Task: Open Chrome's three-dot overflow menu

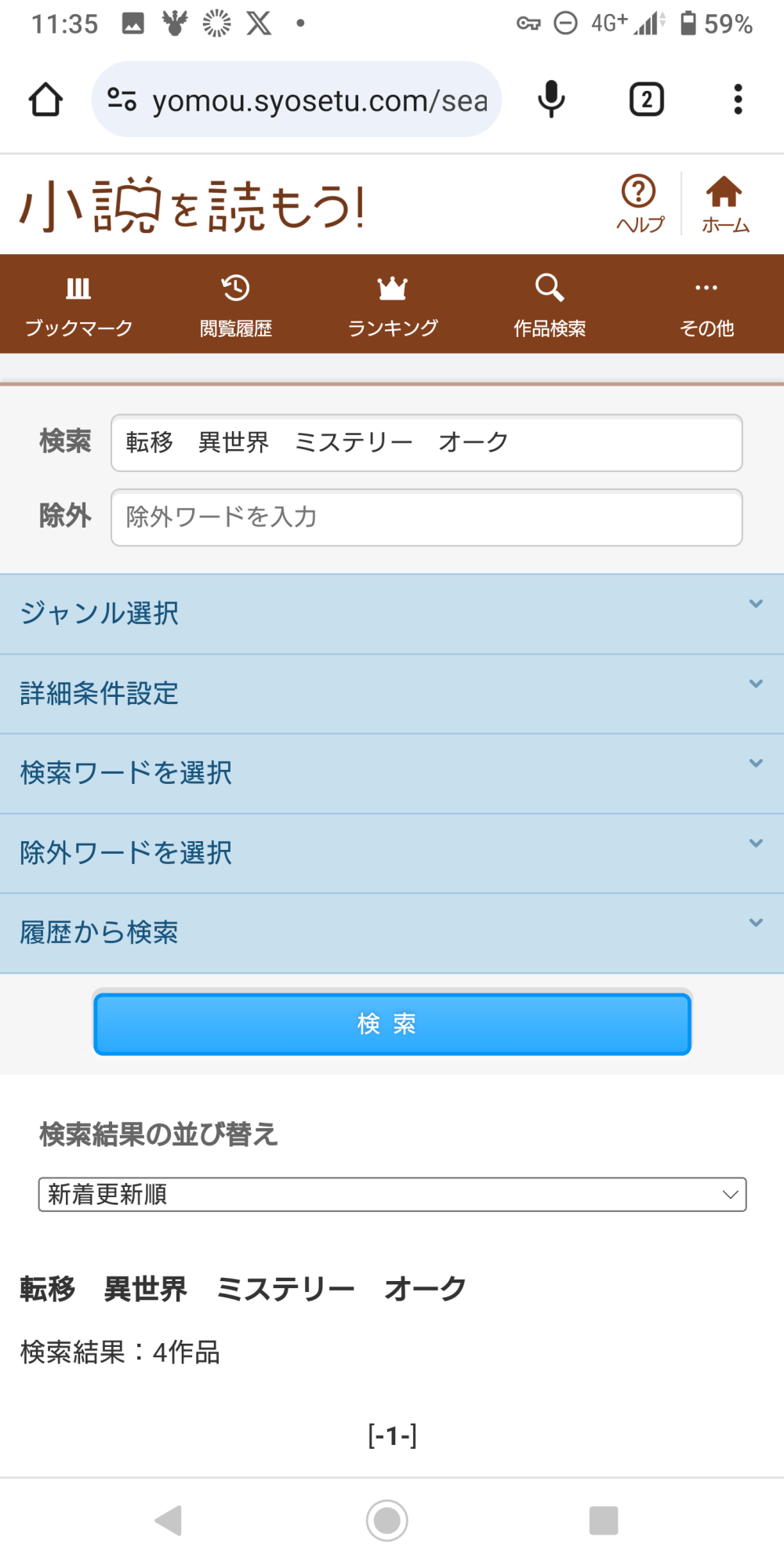Action: point(737,100)
